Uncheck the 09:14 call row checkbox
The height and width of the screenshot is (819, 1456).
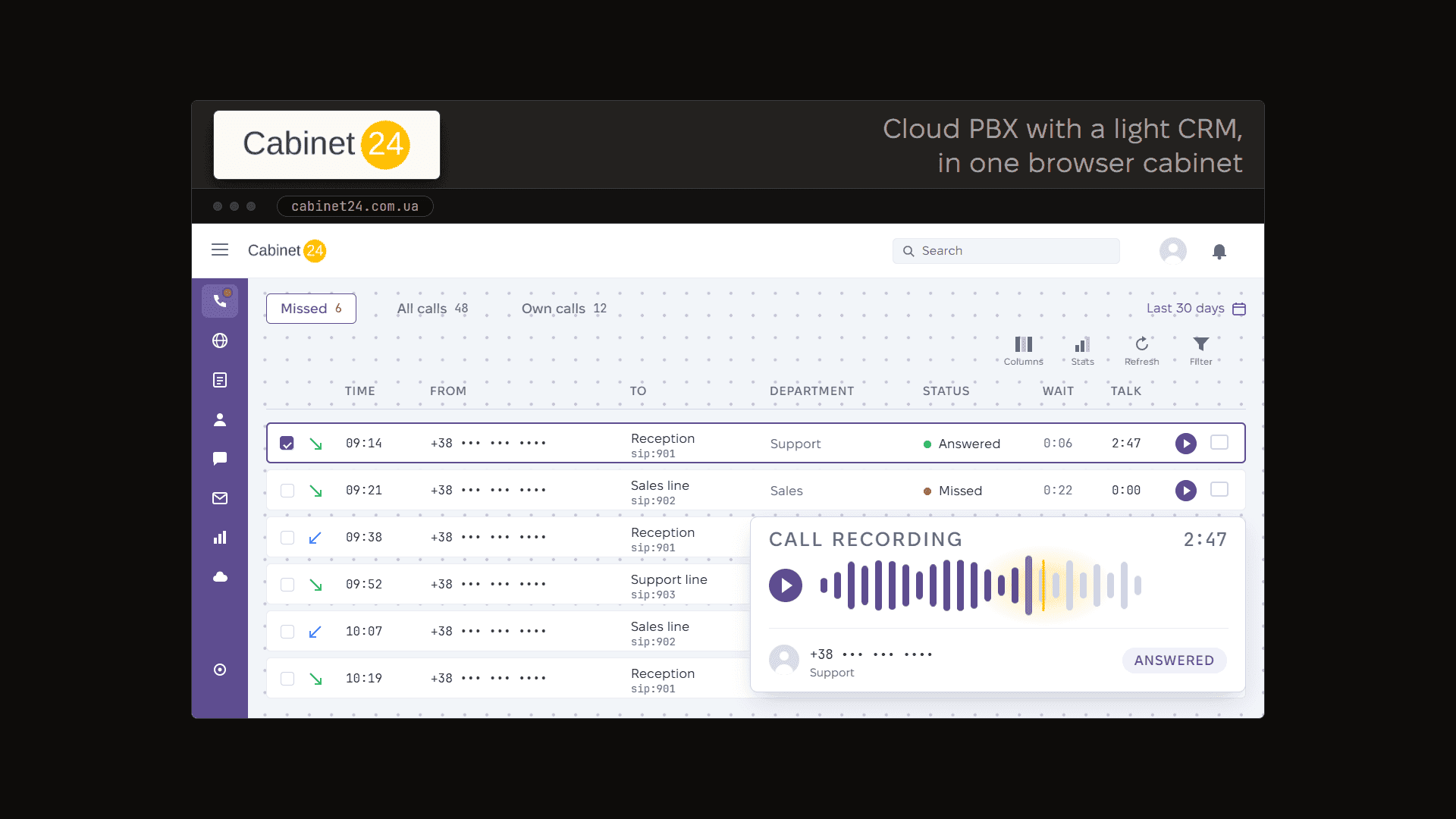[x=287, y=444]
